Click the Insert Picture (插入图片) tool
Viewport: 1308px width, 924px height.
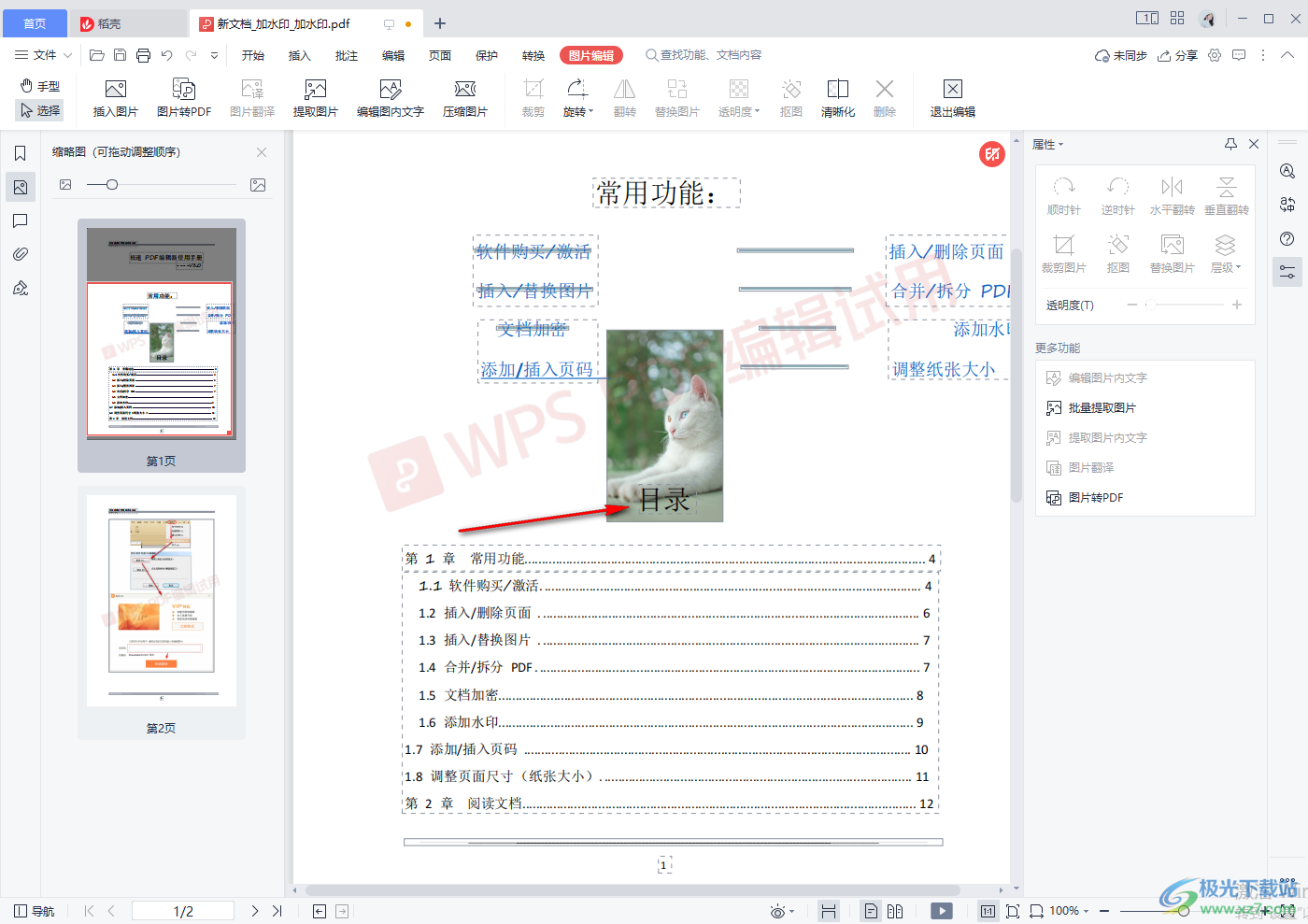click(x=115, y=98)
